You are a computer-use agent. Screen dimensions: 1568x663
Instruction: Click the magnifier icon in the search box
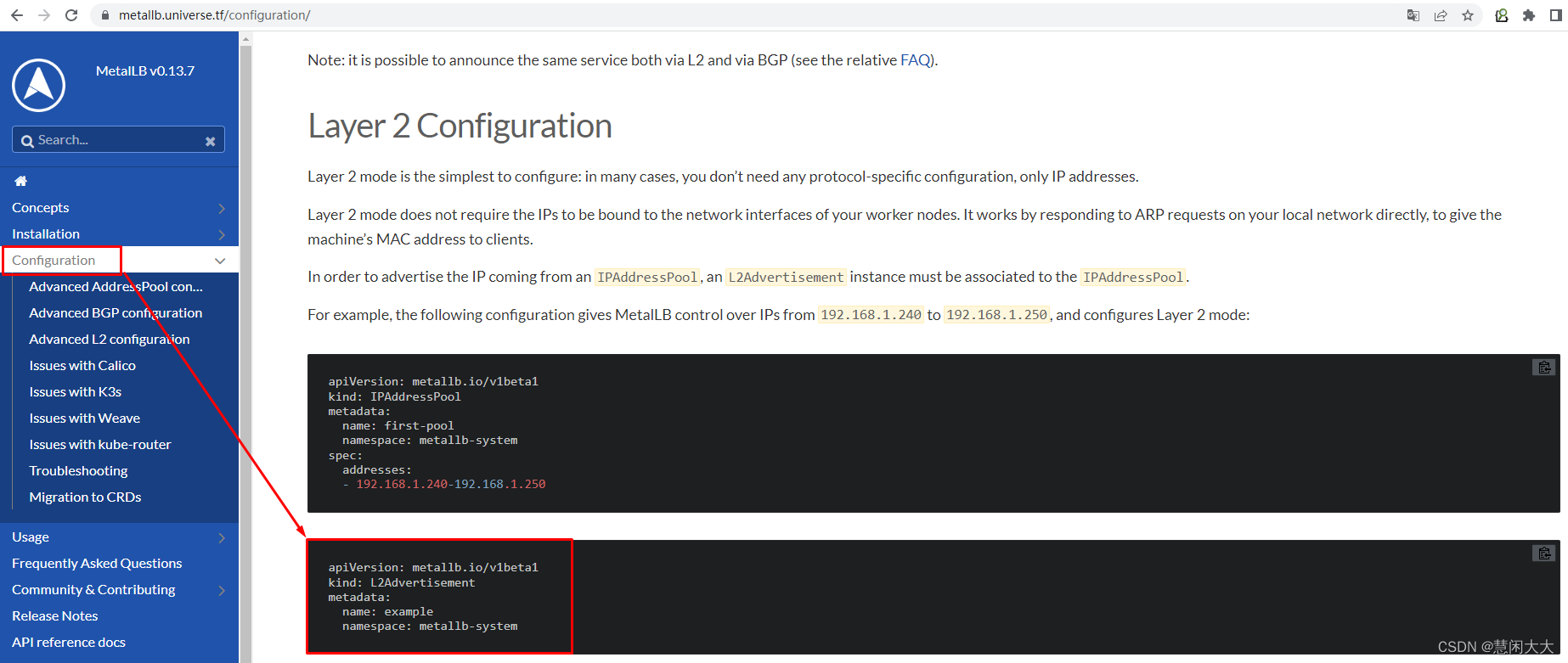[27, 141]
